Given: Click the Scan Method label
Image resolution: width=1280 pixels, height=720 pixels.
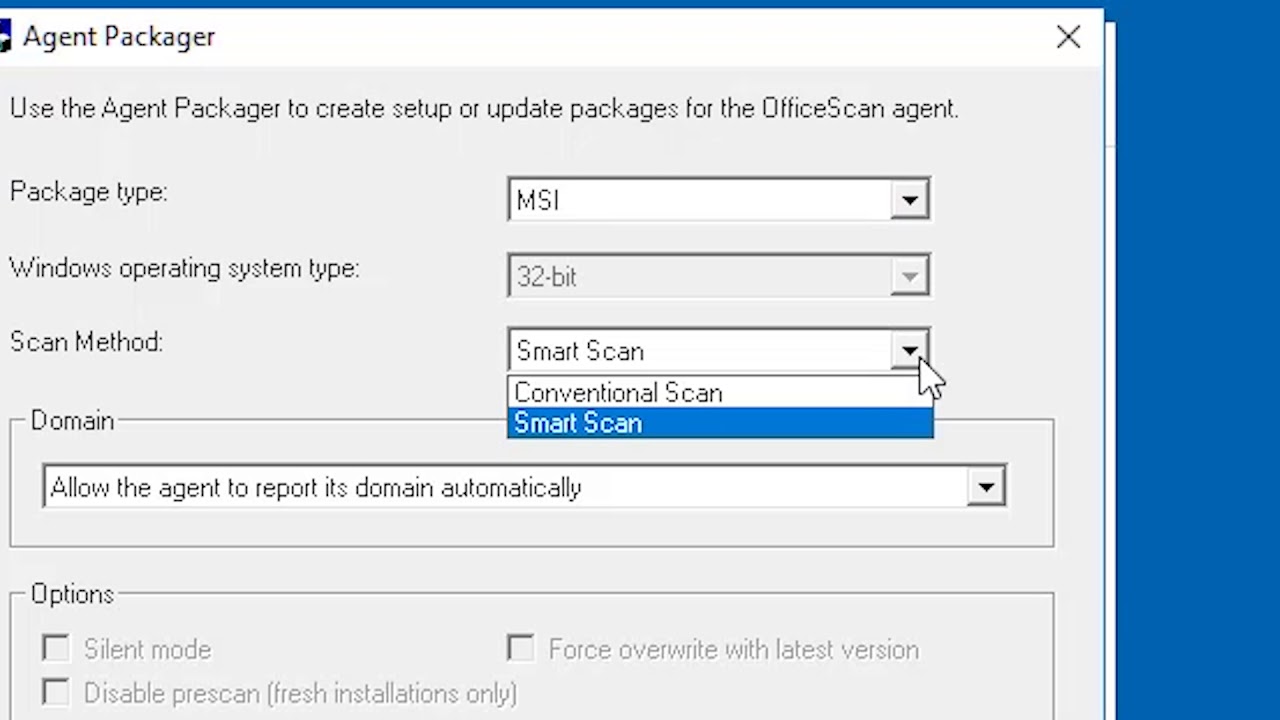Looking at the screenshot, I should pos(86,342).
